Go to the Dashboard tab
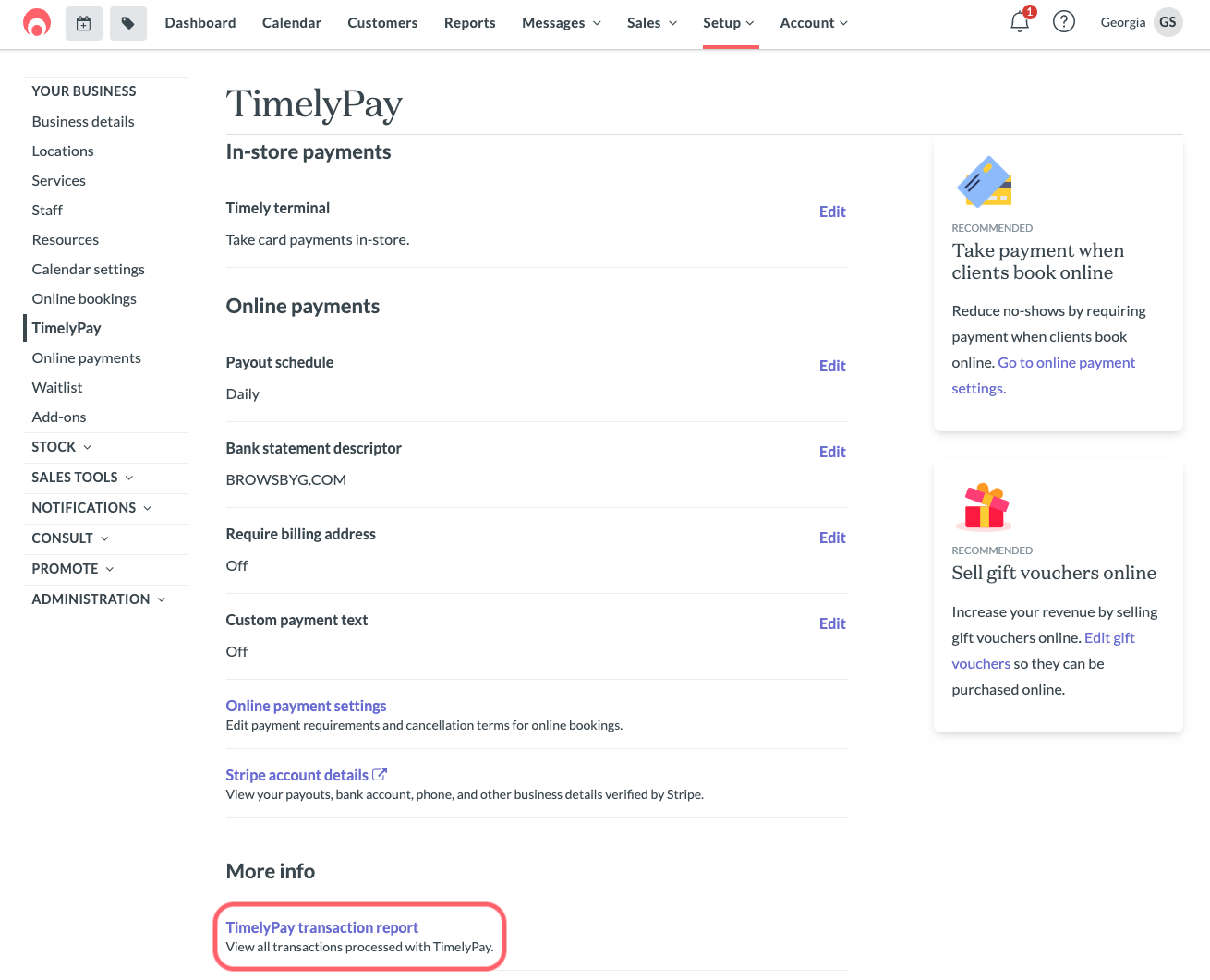1210x980 pixels. 200,22
